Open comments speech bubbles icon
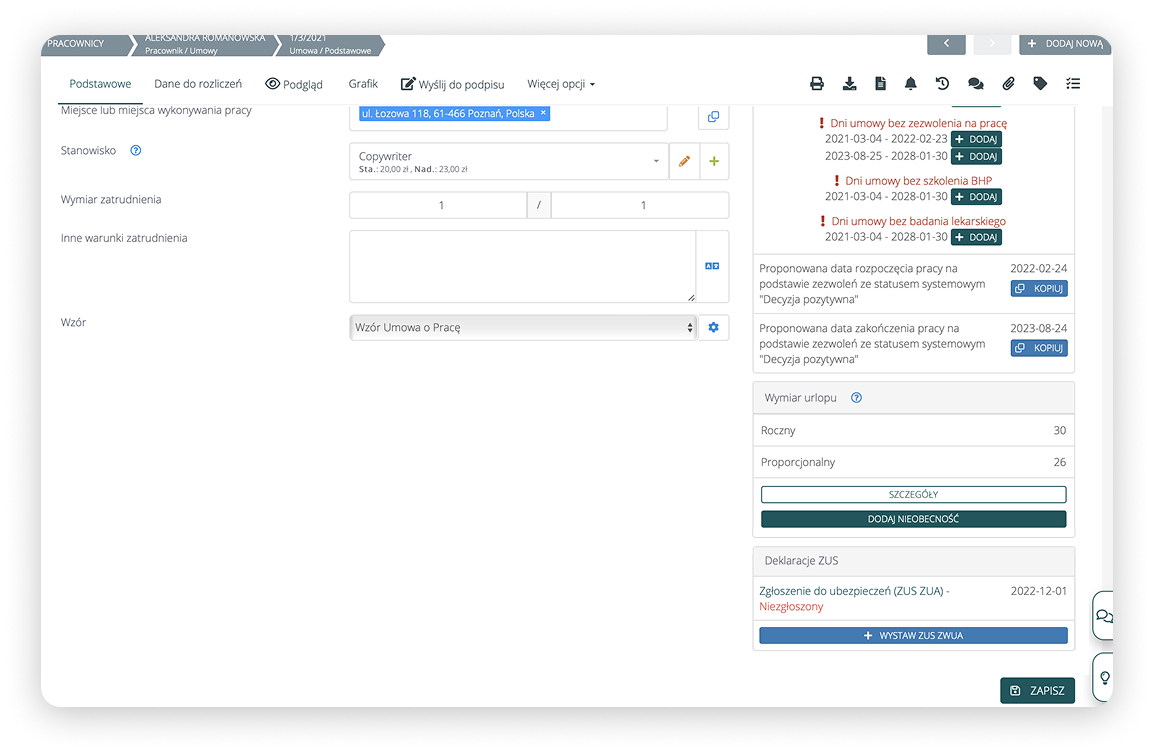The width and height of the screenshot is (1154, 754). [x=975, y=84]
